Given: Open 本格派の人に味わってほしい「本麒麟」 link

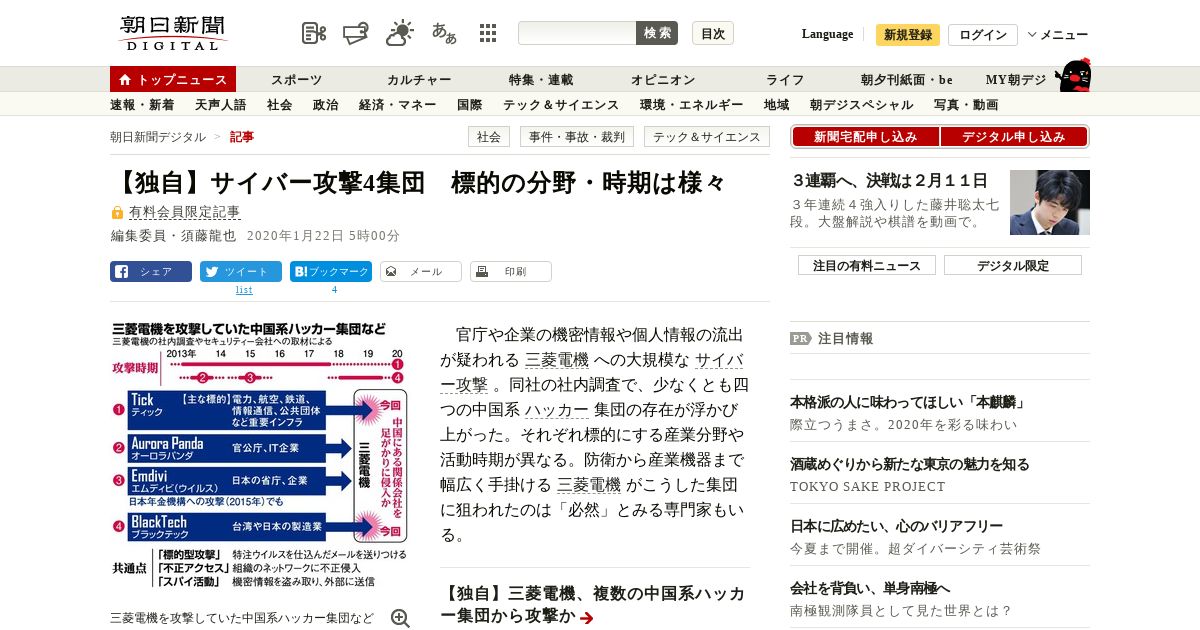Looking at the screenshot, I should [x=908, y=403].
